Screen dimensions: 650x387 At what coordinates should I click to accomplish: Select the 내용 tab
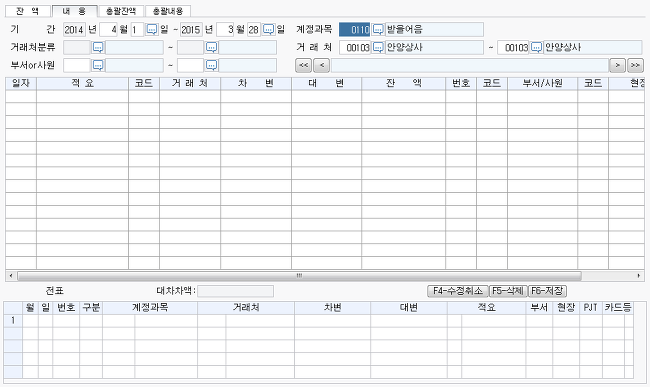click(75, 11)
